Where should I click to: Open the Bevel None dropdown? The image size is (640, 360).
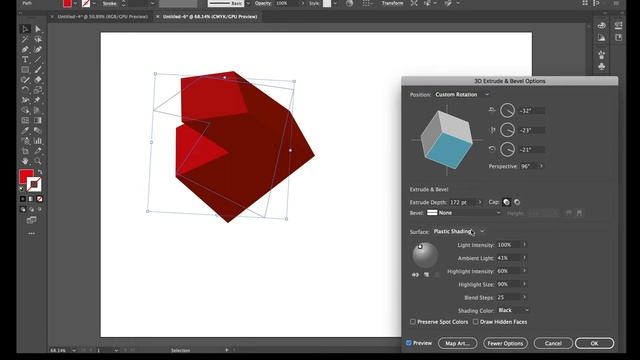coord(464,213)
